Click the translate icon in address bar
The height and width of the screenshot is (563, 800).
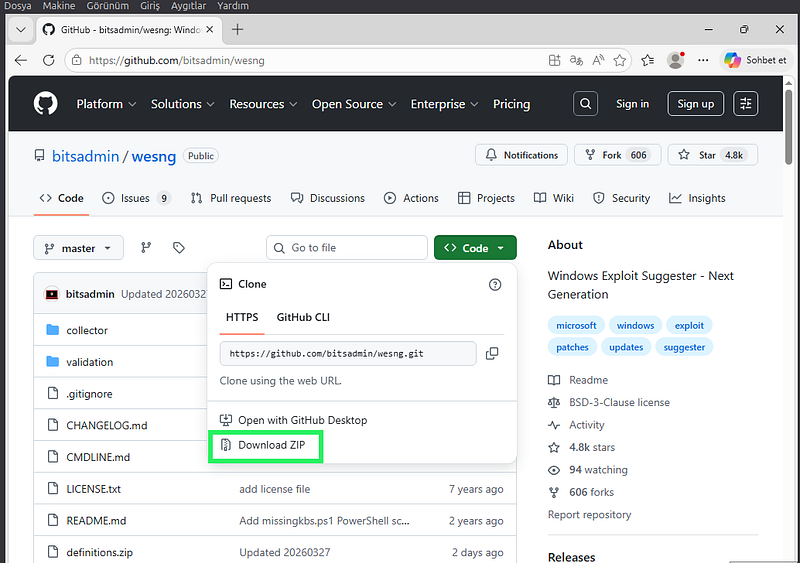(576, 60)
